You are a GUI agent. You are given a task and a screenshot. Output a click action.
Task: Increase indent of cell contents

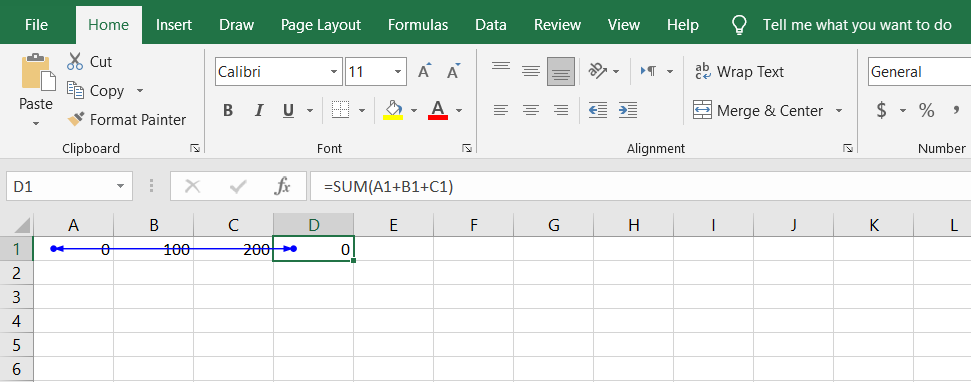click(627, 110)
